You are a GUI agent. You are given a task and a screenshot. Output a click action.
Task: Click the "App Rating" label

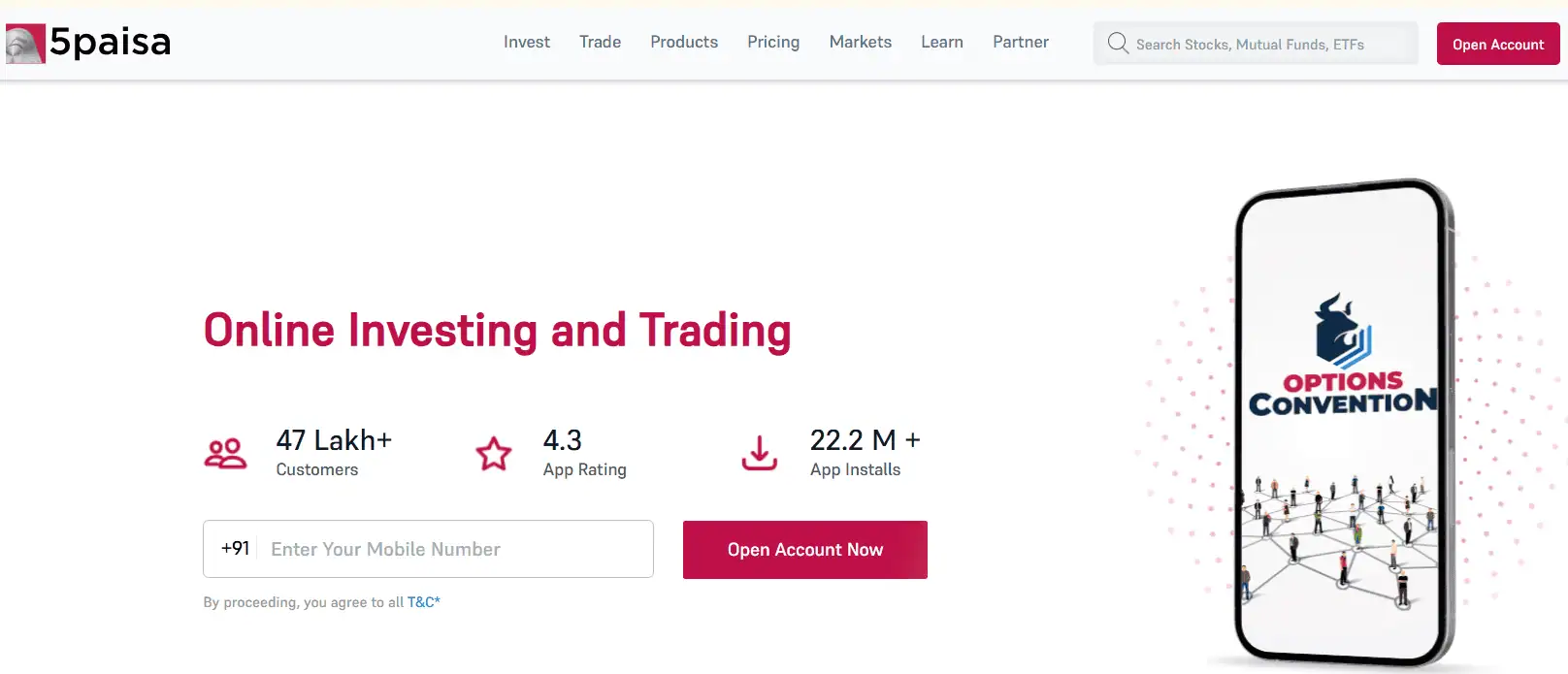coord(585,469)
